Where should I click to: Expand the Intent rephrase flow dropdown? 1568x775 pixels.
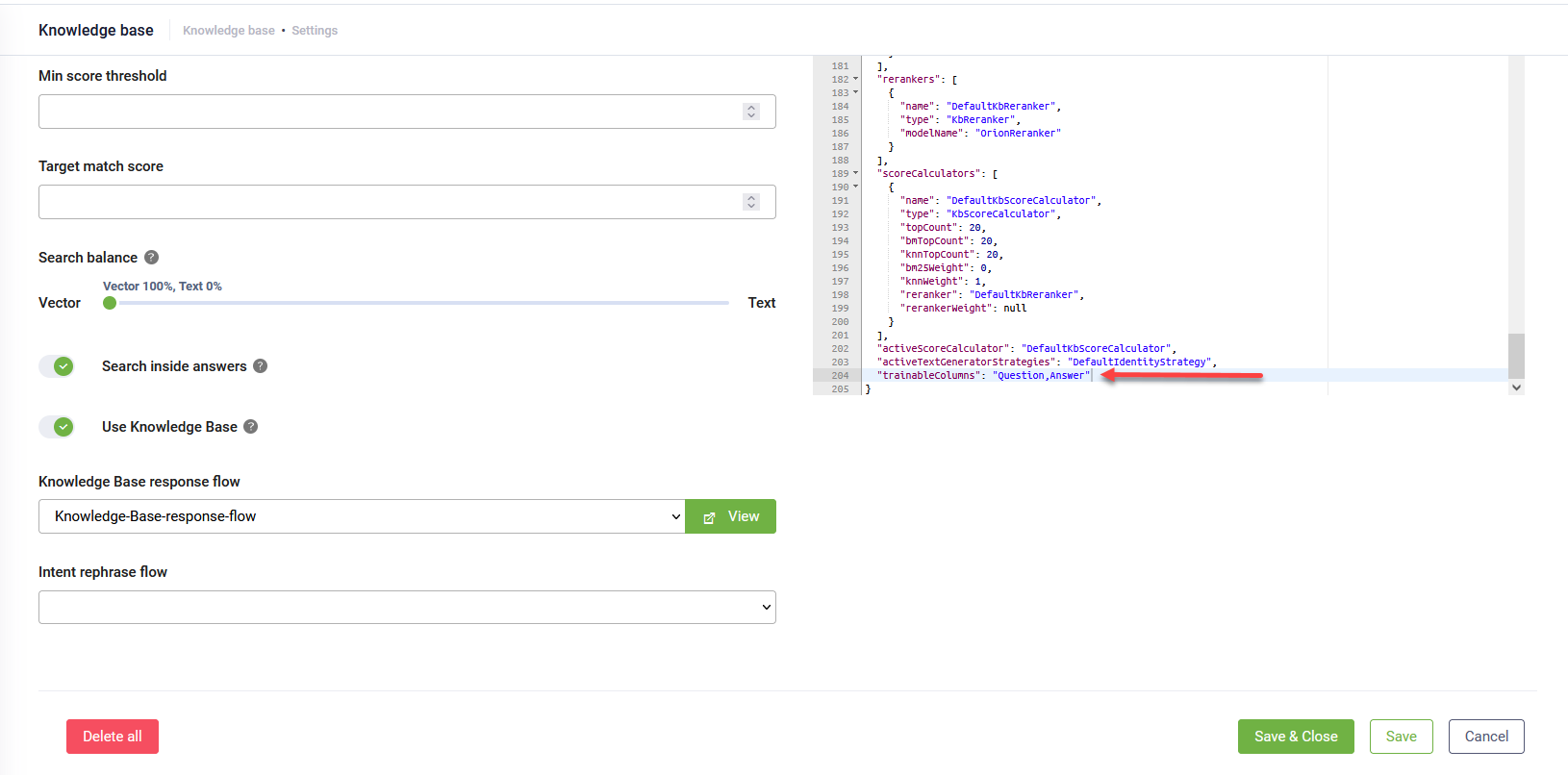(x=407, y=608)
